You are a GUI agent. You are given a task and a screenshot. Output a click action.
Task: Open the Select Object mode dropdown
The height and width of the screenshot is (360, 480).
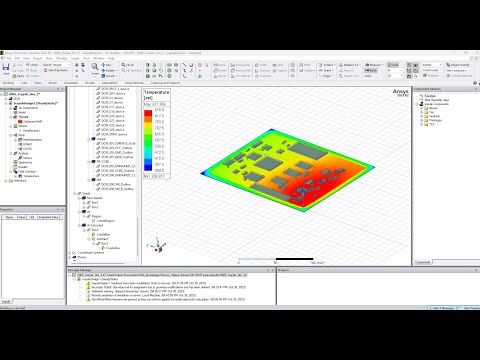click(x=56, y=65)
